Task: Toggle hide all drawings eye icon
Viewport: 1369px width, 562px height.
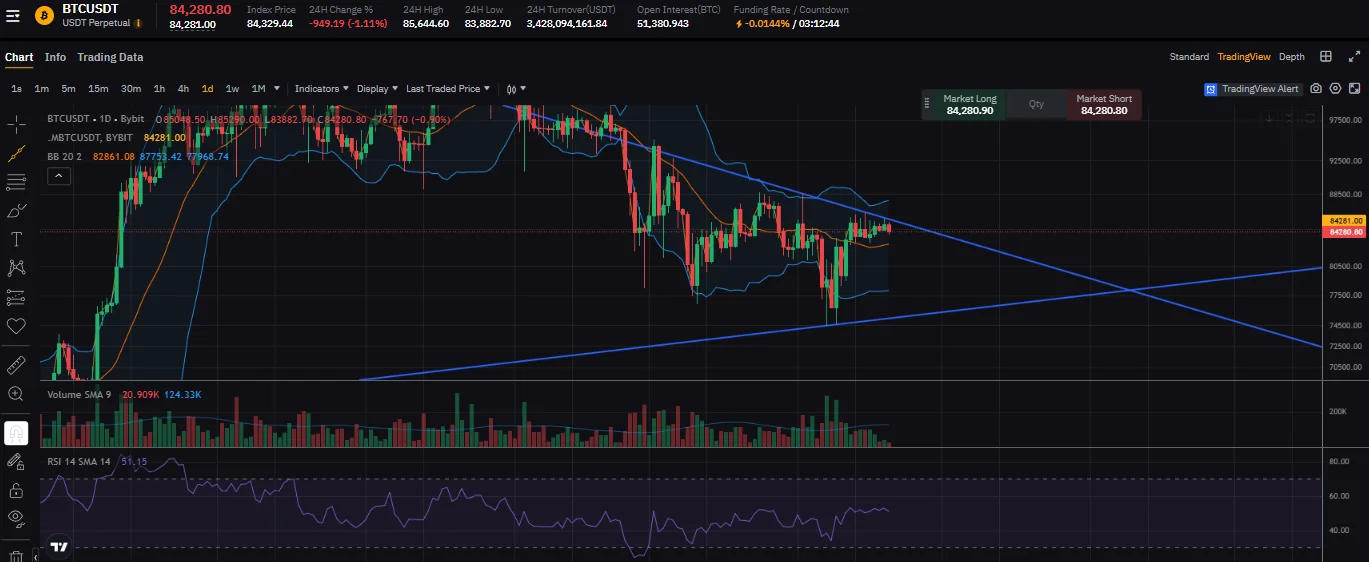Action: click(16, 517)
